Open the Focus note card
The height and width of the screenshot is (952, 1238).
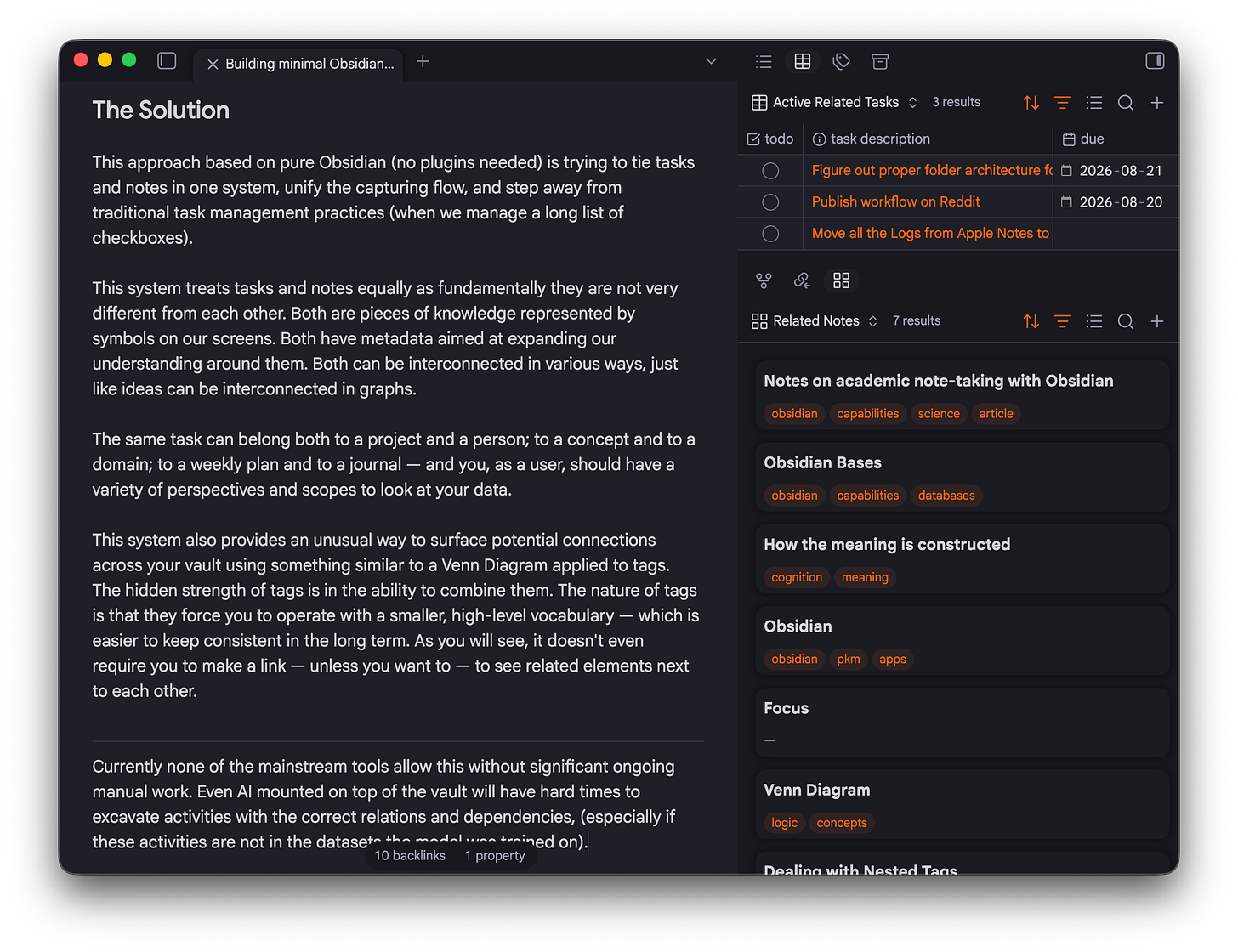[963, 722]
